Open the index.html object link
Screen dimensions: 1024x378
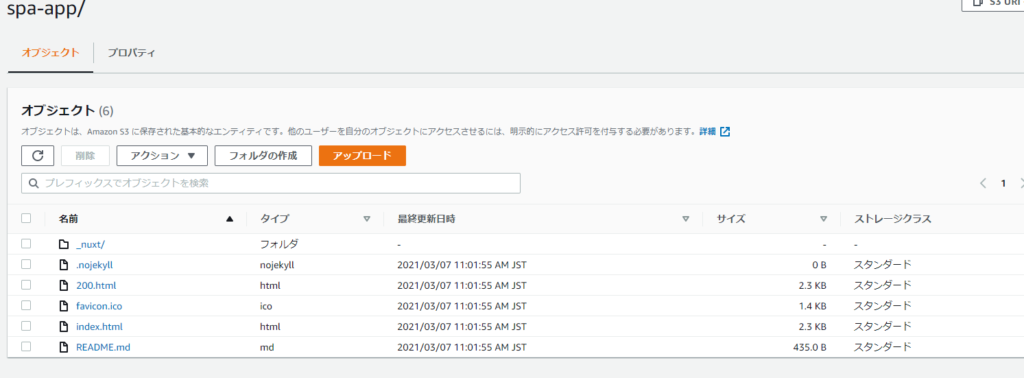[x=99, y=326]
